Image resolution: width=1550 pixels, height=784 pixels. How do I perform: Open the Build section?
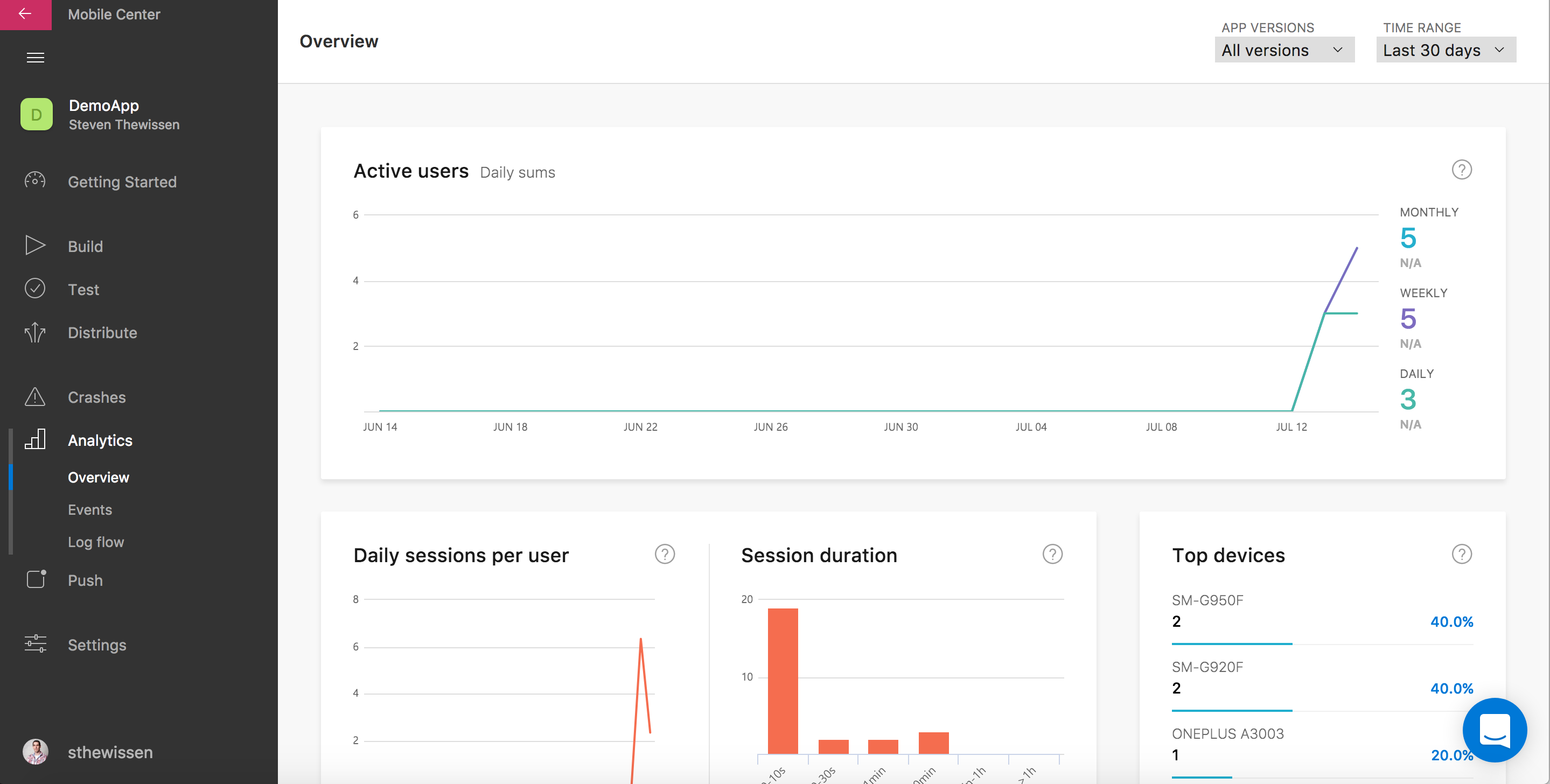pos(85,246)
